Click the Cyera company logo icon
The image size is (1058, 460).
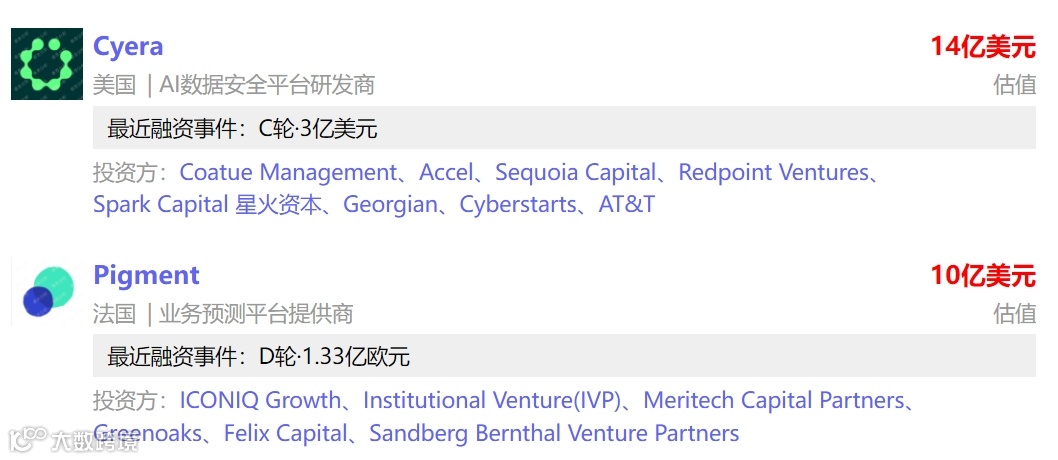pyautogui.click(x=47, y=64)
